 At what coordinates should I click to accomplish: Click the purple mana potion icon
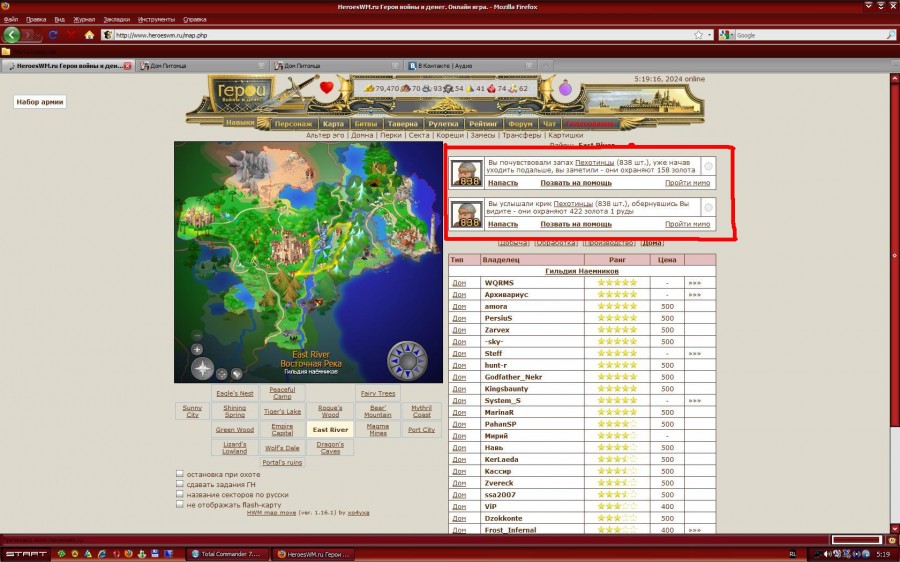coord(566,88)
